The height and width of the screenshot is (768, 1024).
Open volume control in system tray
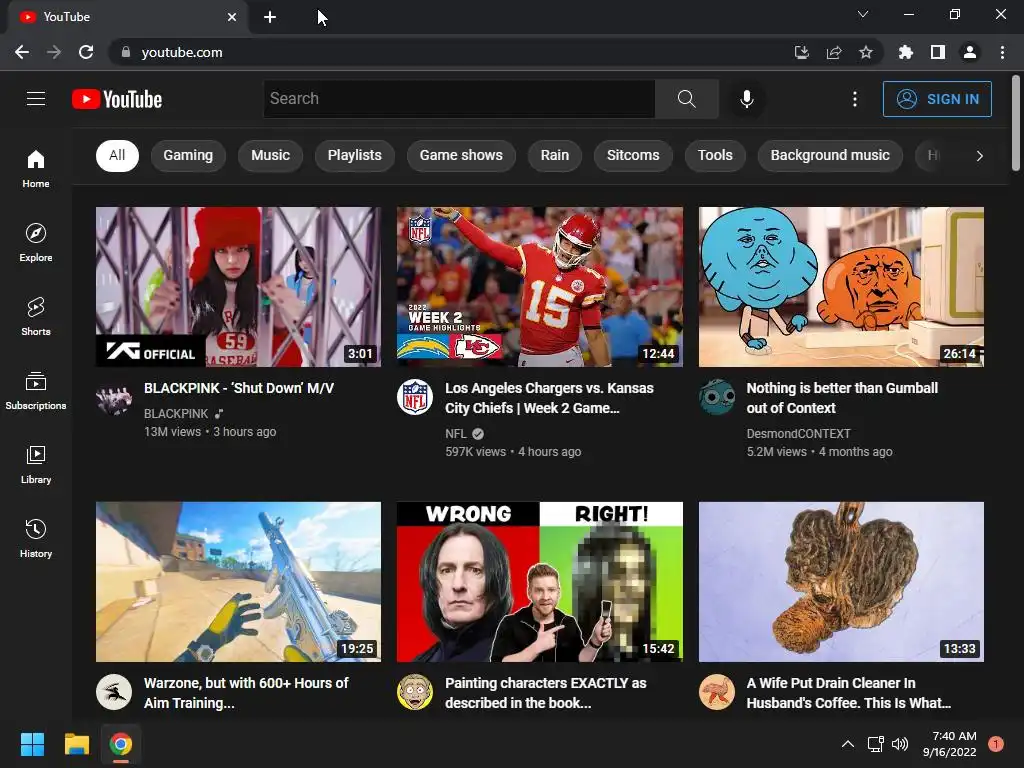899,744
